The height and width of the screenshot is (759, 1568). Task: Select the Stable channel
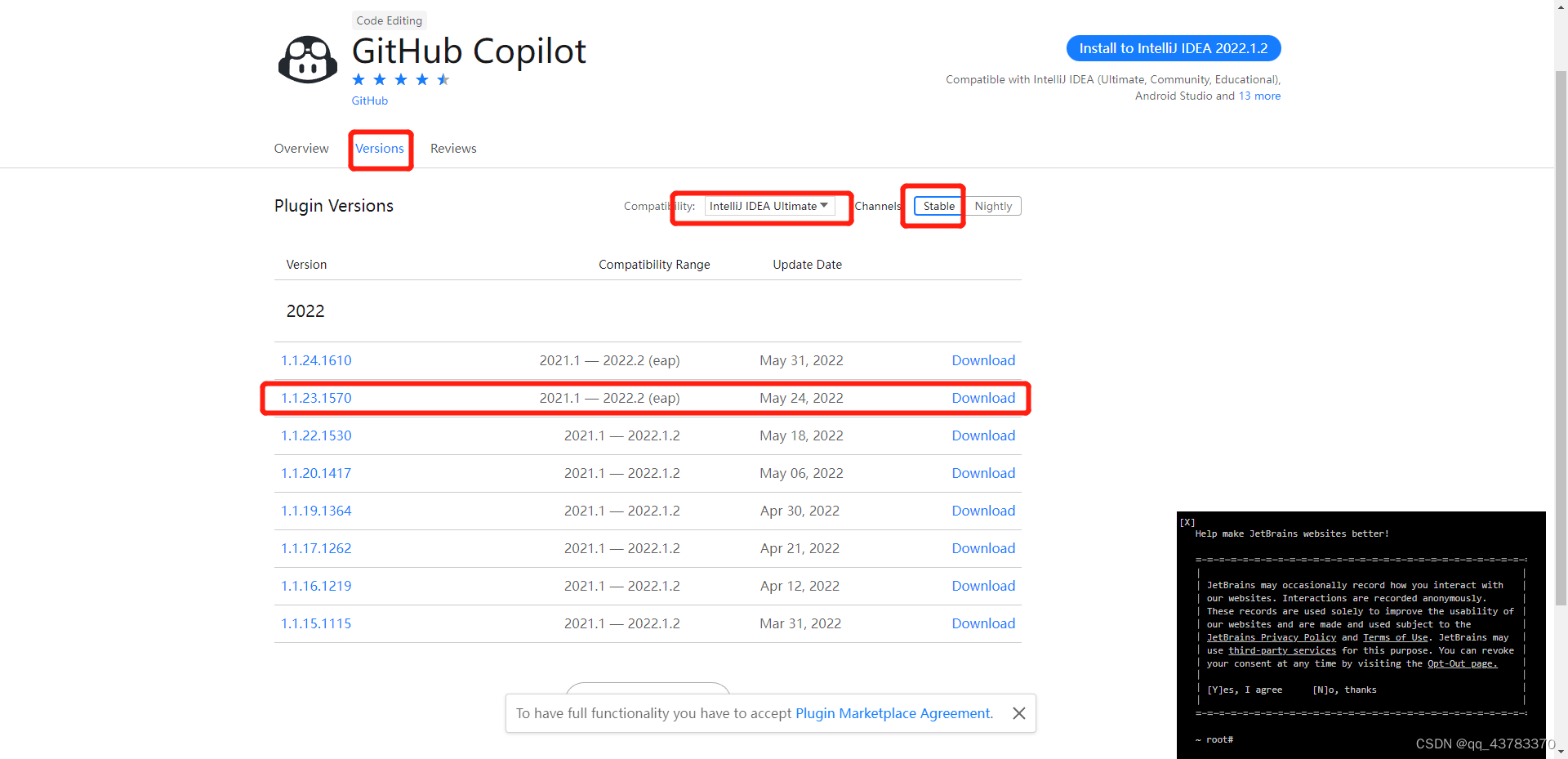tap(938, 206)
